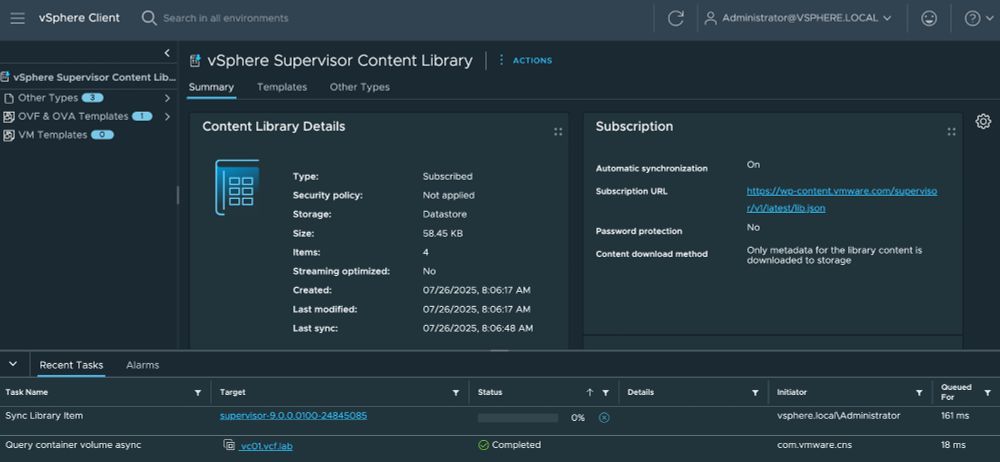Click Sync Library Item progress bar
Screen dimensions: 1000x462
(518, 418)
